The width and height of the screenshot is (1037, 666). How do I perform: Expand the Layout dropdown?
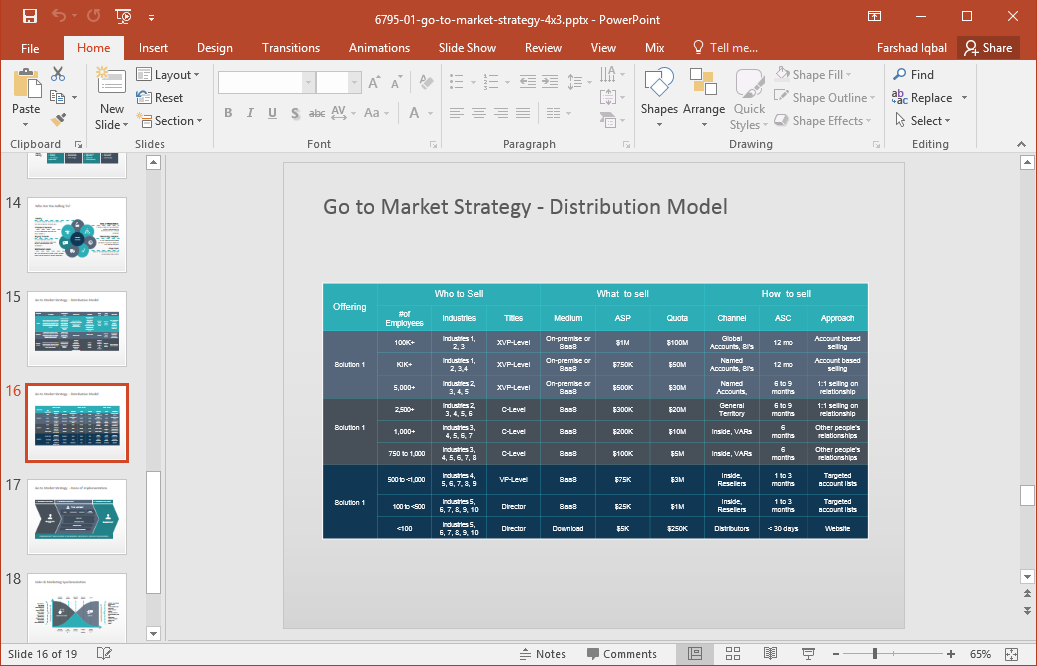(x=168, y=75)
